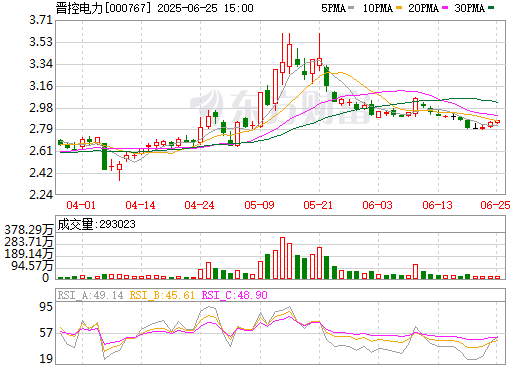Click the 57 RSI axis label

(46, 333)
